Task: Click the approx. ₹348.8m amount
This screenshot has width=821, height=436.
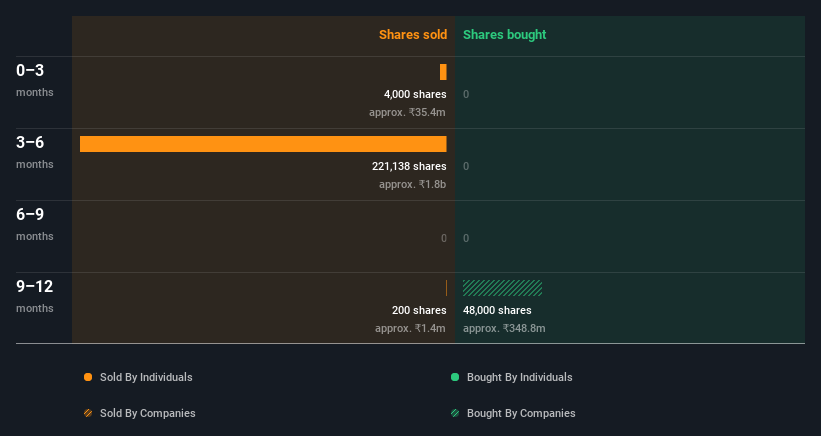Action: click(x=504, y=328)
